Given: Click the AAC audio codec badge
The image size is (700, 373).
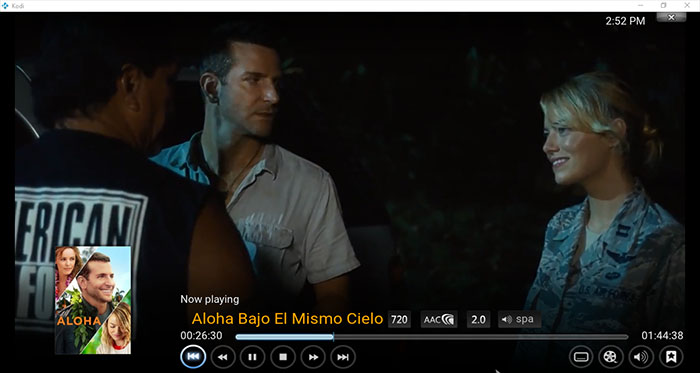Looking at the screenshot, I should 439,319.
